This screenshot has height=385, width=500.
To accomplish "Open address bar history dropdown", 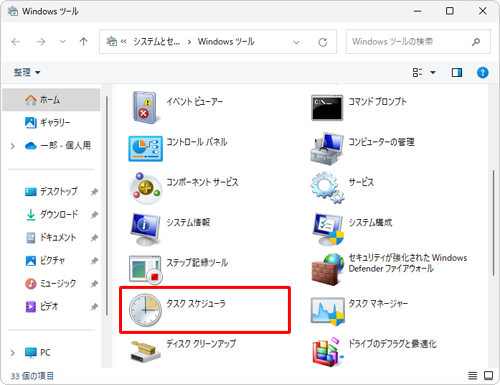I will pos(296,42).
